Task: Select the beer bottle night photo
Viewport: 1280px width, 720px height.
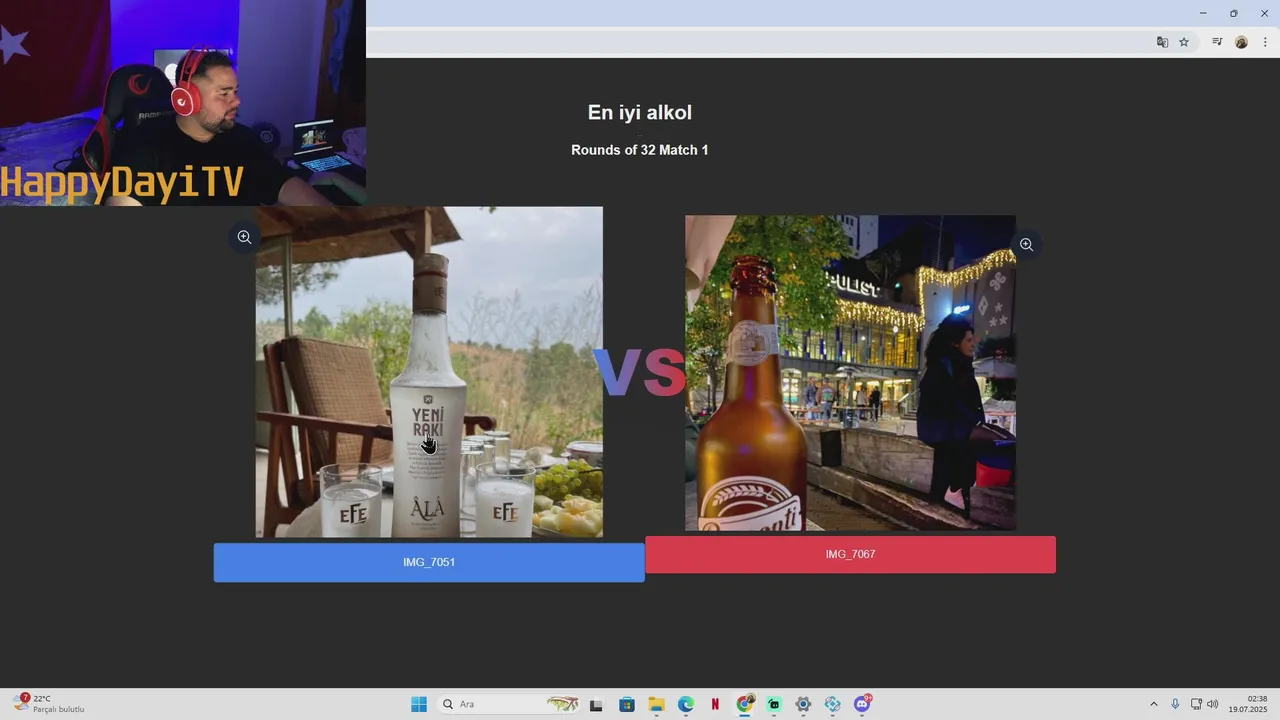Action: 850,373
